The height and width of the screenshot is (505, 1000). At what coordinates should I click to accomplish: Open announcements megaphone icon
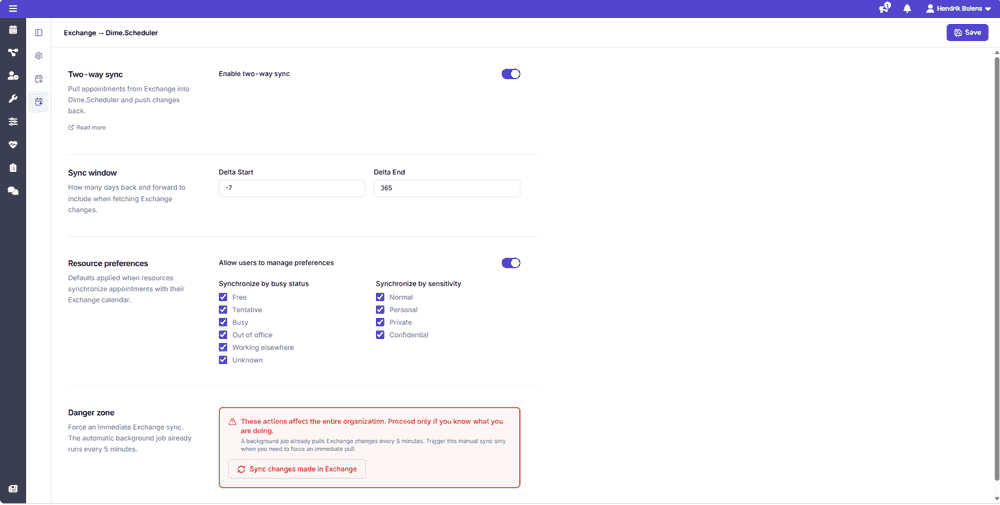pos(884,8)
